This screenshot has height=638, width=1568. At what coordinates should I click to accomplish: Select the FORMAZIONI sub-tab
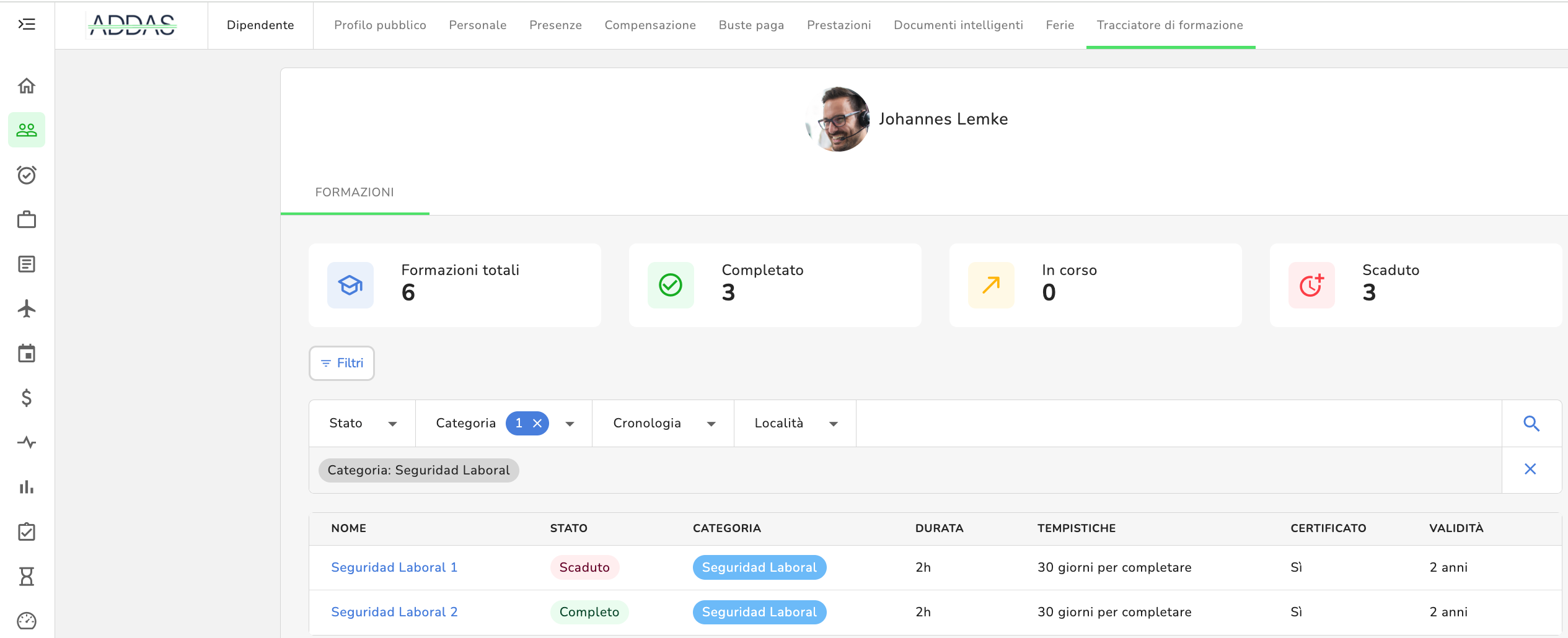[x=355, y=192]
